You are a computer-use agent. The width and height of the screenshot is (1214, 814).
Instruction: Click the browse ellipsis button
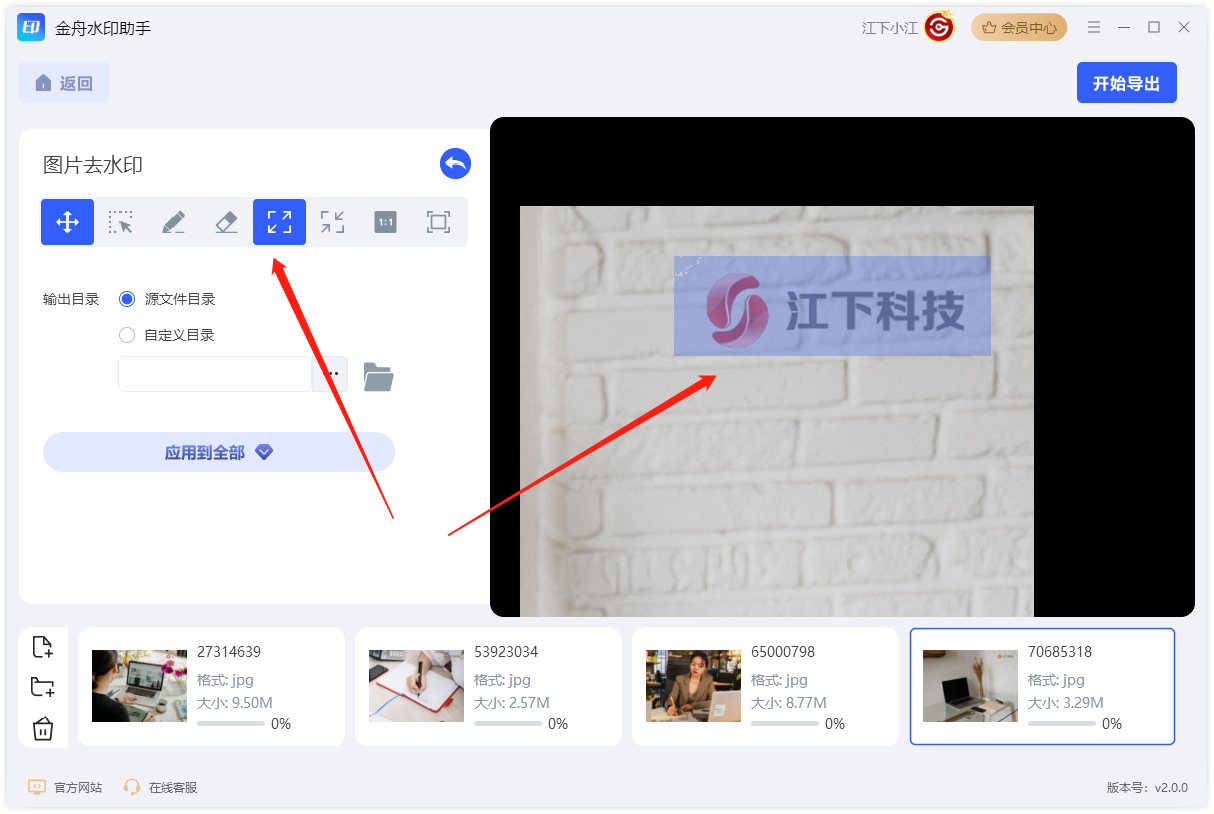click(330, 374)
